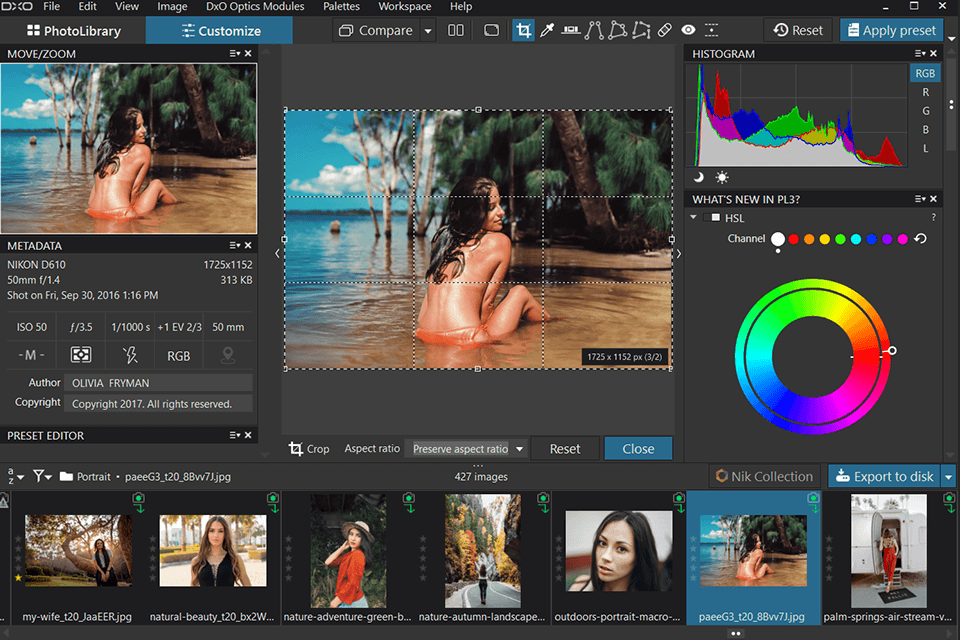
Task: Open the Move/Zoom panel menu icon
Action: 234,53
